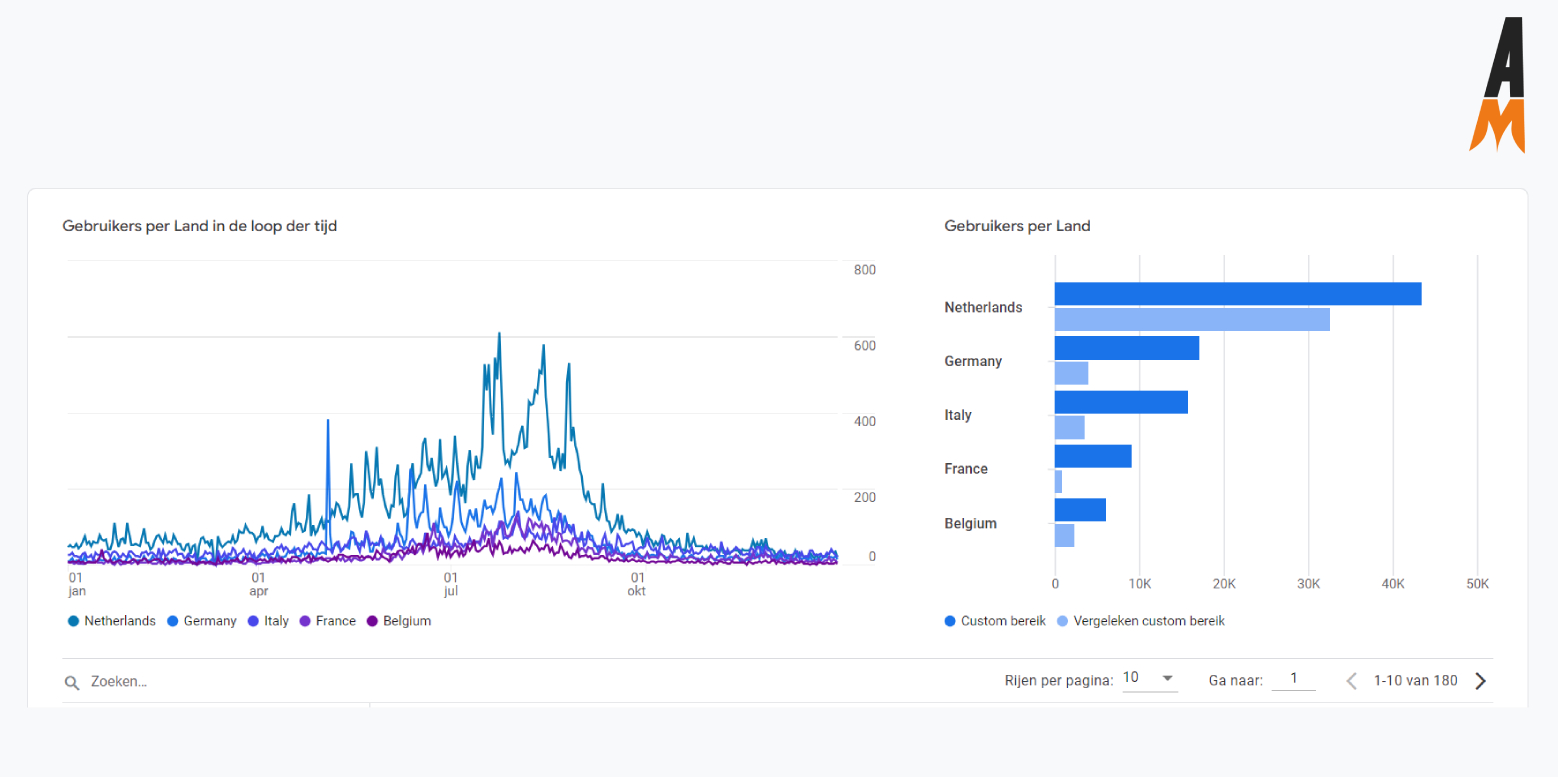Click the 'Gebruikers per Land in de loop der tijd' title
Viewport: 1558px width, 777px height.
(200, 226)
